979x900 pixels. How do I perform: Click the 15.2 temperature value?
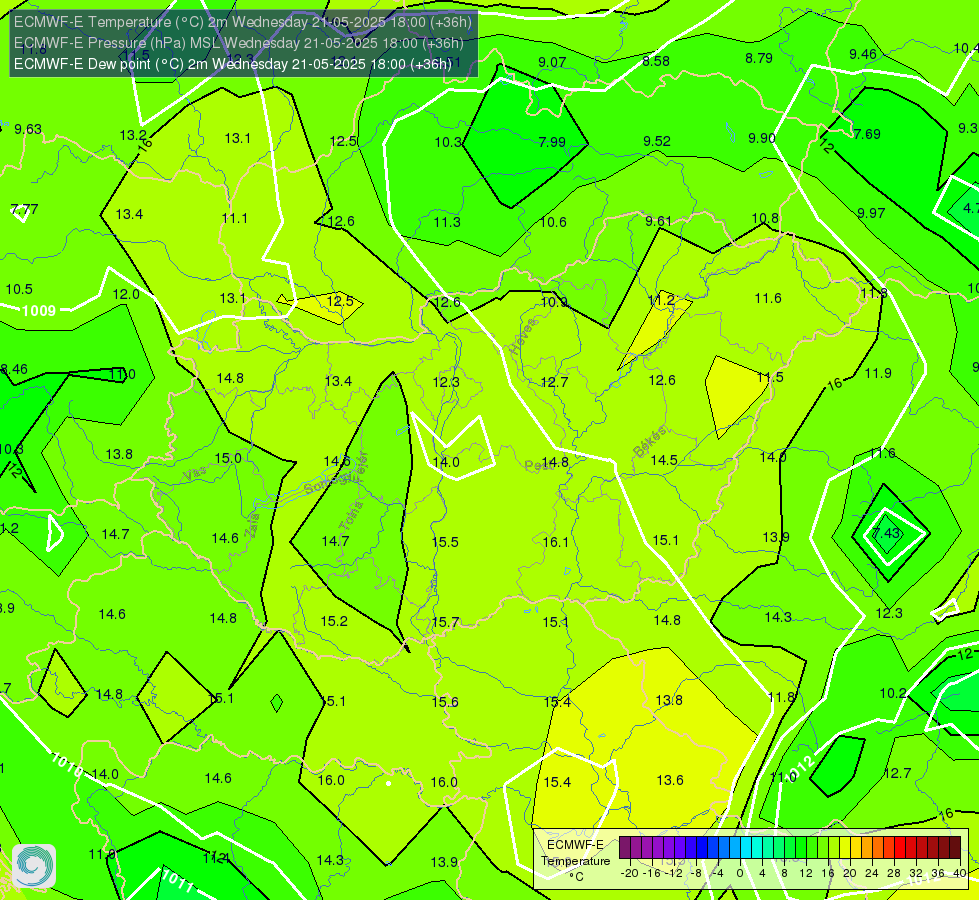(x=334, y=621)
